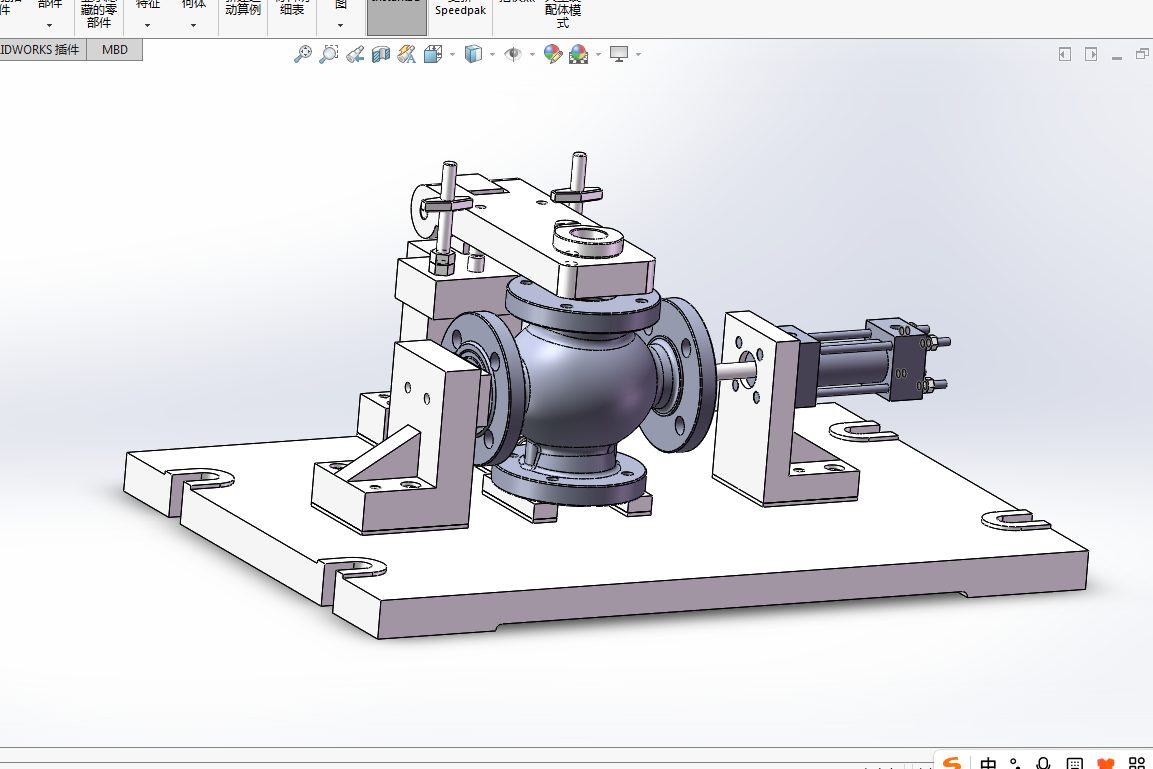Toggle the 中 input language indicator

[988, 763]
